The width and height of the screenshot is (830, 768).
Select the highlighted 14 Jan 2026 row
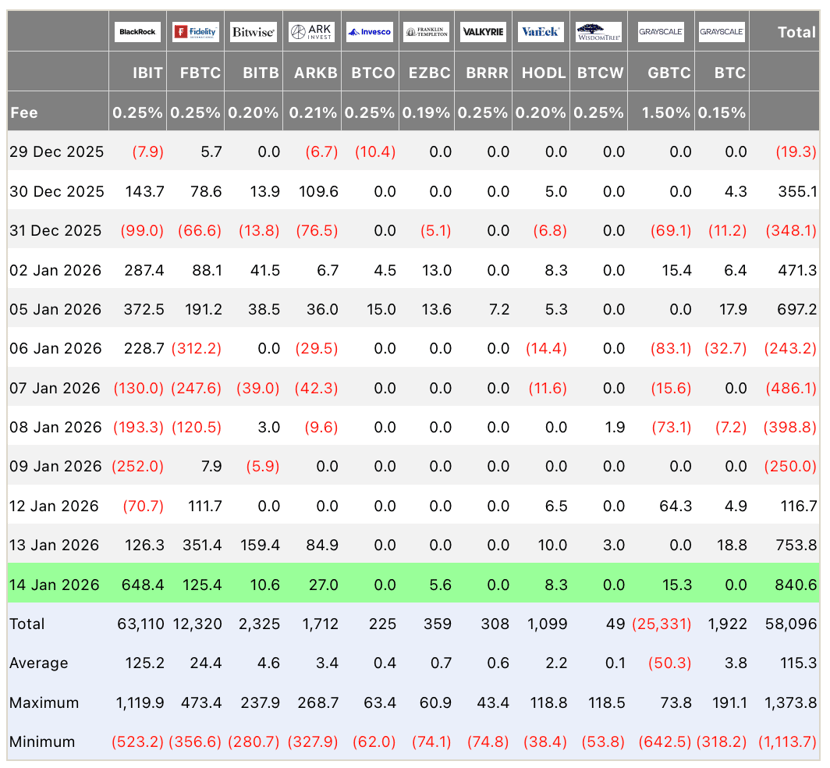coord(413,584)
